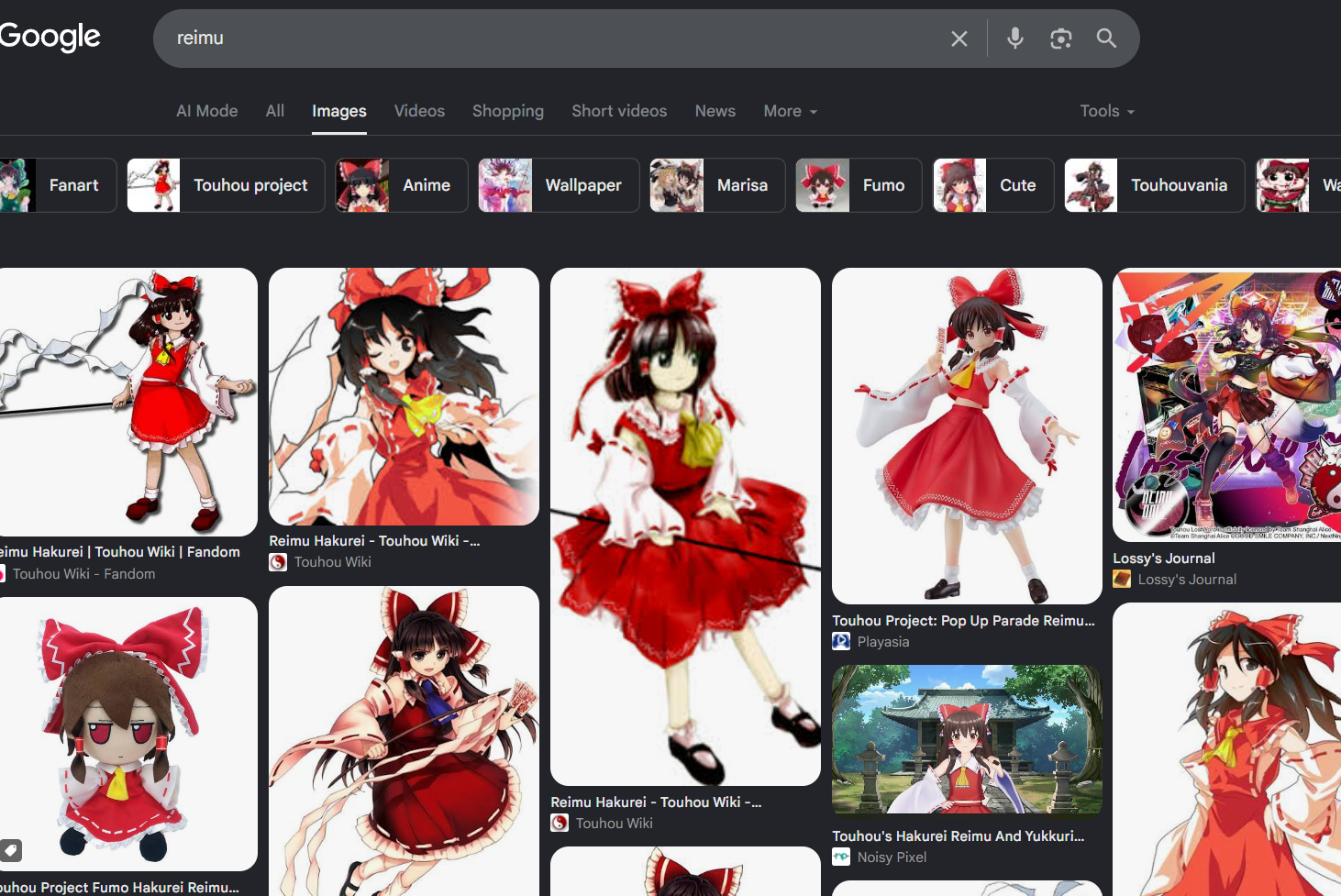This screenshot has width=1341, height=896.
Task: Open 'Touhou Project: Pop Up Parade Reimu...' link
Action: (x=963, y=621)
